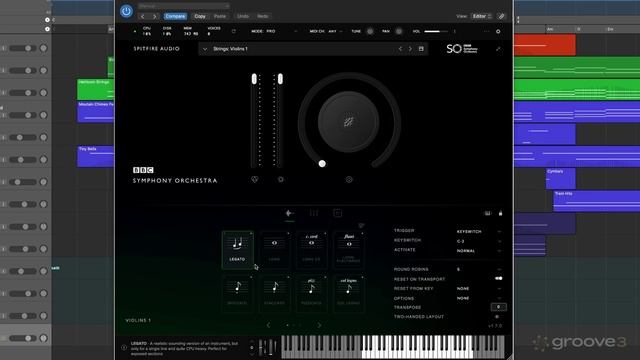Click the Compare button
640x360 pixels.
pos(176,16)
